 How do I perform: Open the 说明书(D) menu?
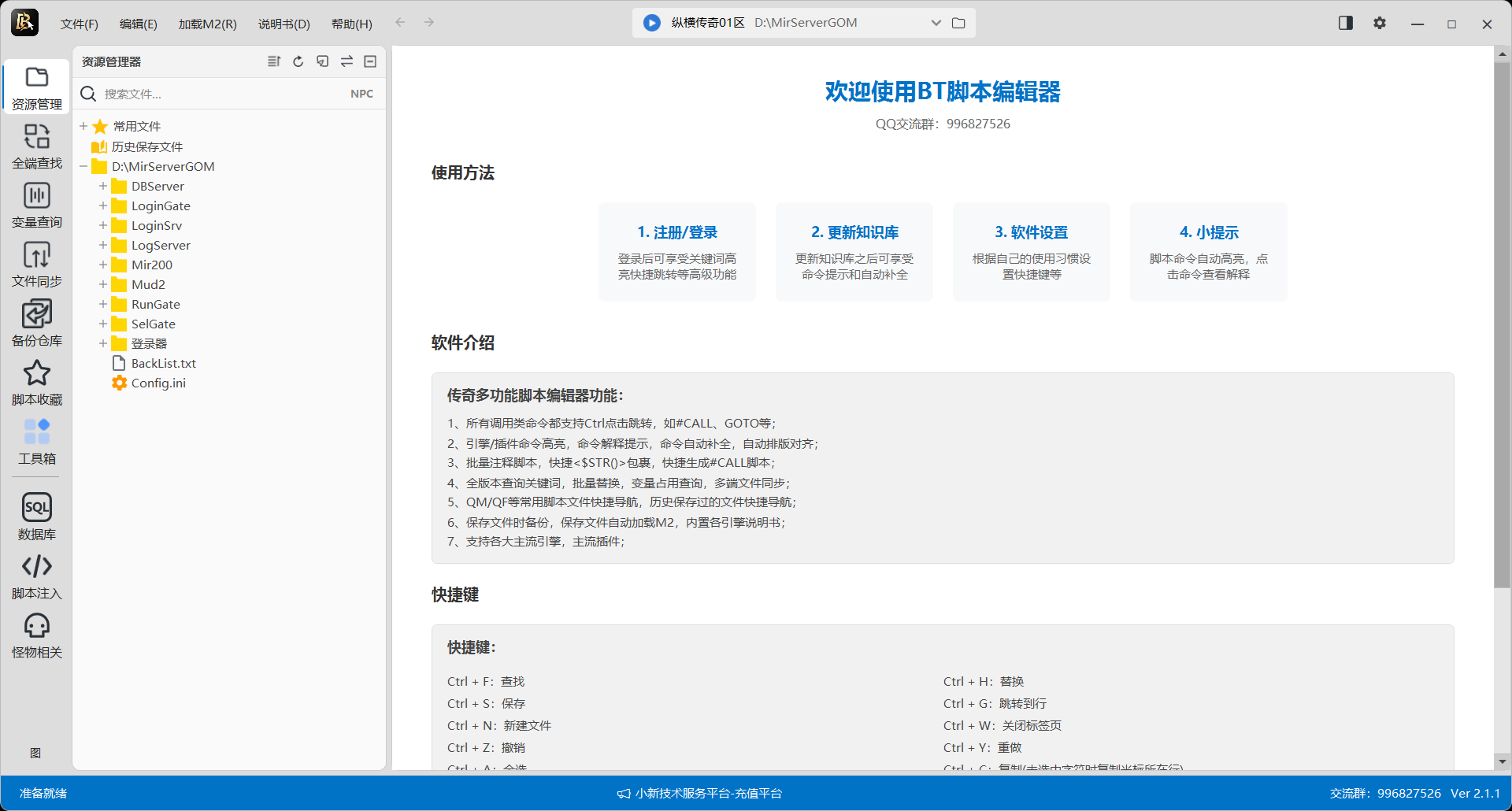point(284,24)
